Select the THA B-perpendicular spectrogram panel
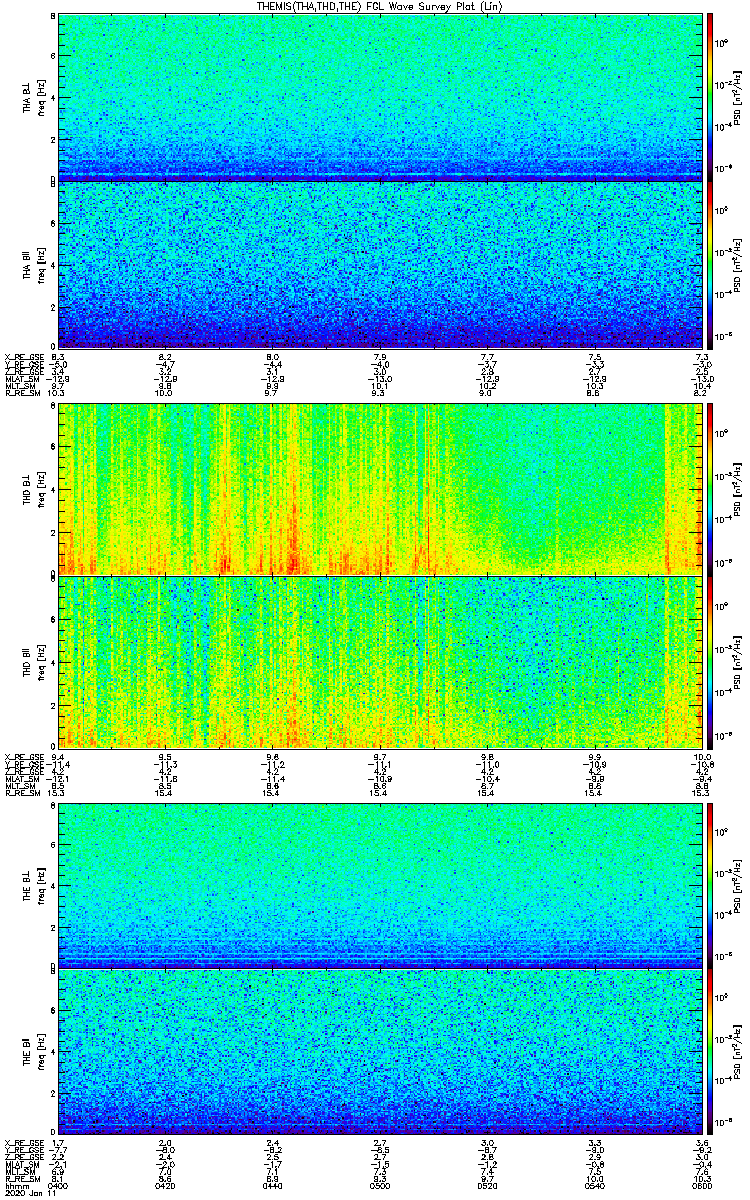 pyautogui.click(x=380, y=97)
